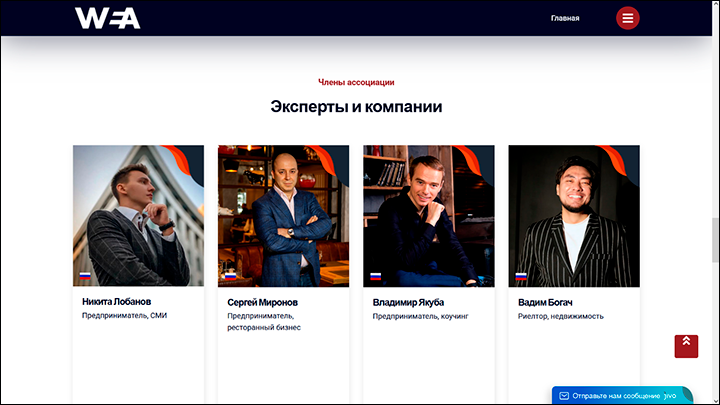
Task: Click the Russian flag on Сергей Миронов's photo
Action: 231,276
